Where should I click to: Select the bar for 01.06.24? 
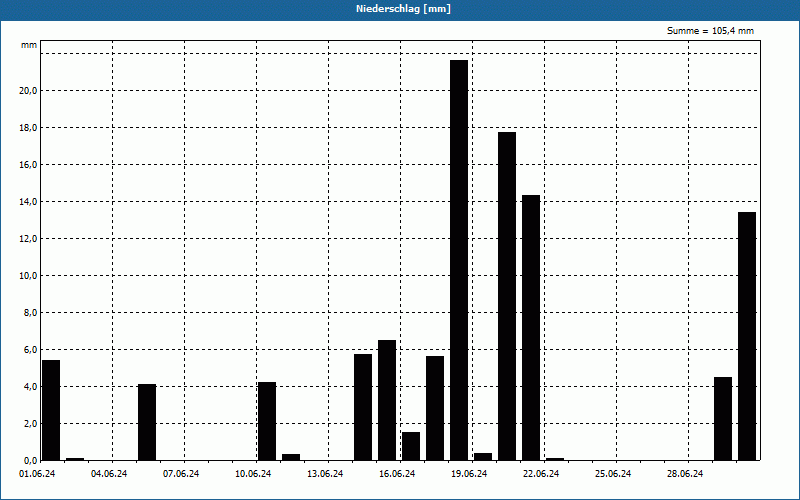click(x=51, y=410)
